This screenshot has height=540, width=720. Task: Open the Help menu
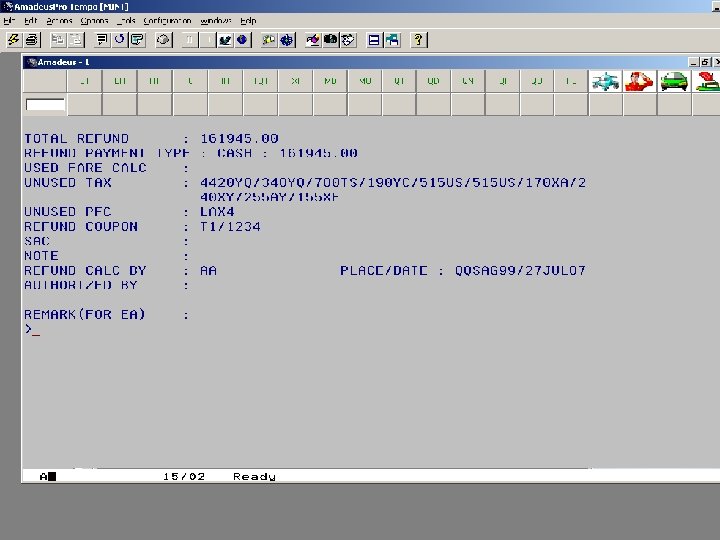pyautogui.click(x=248, y=21)
